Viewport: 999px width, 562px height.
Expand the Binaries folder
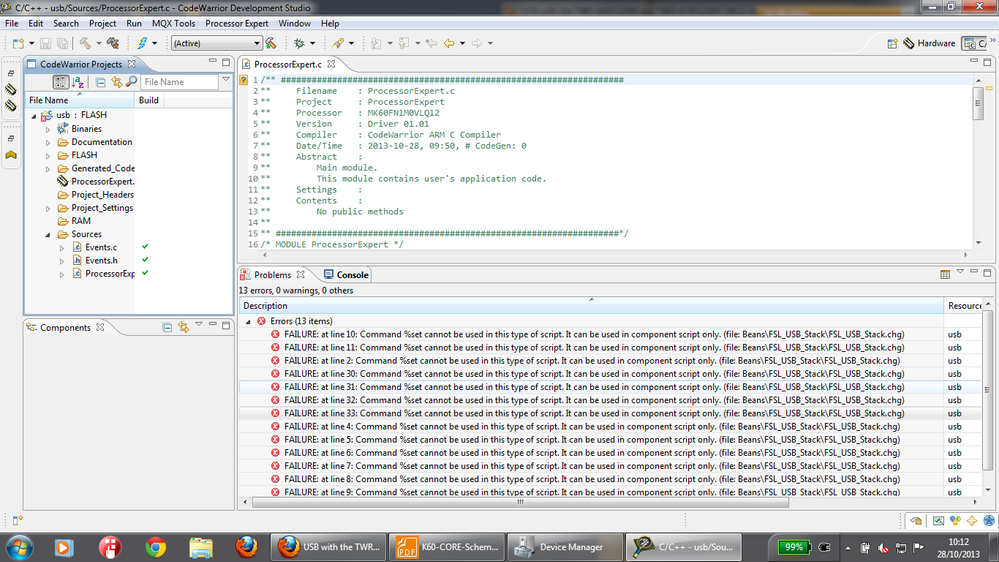point(48,129)
